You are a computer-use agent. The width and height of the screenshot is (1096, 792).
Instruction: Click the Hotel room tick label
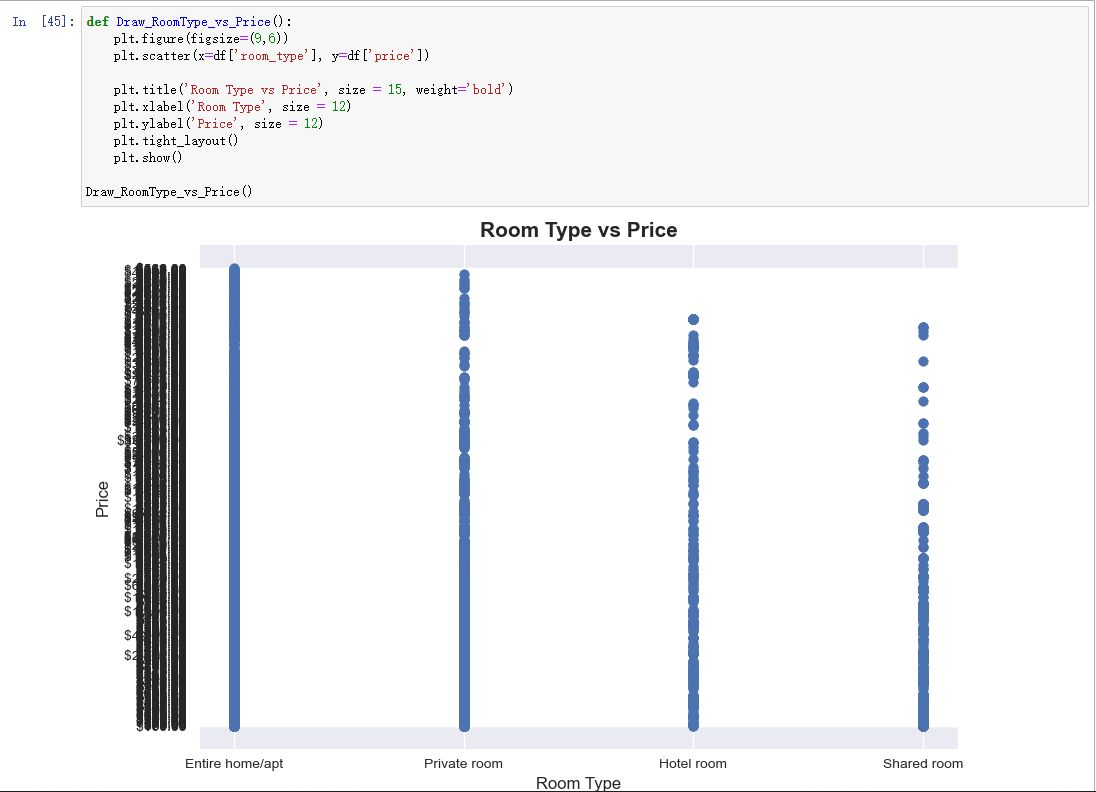(693, 763)
